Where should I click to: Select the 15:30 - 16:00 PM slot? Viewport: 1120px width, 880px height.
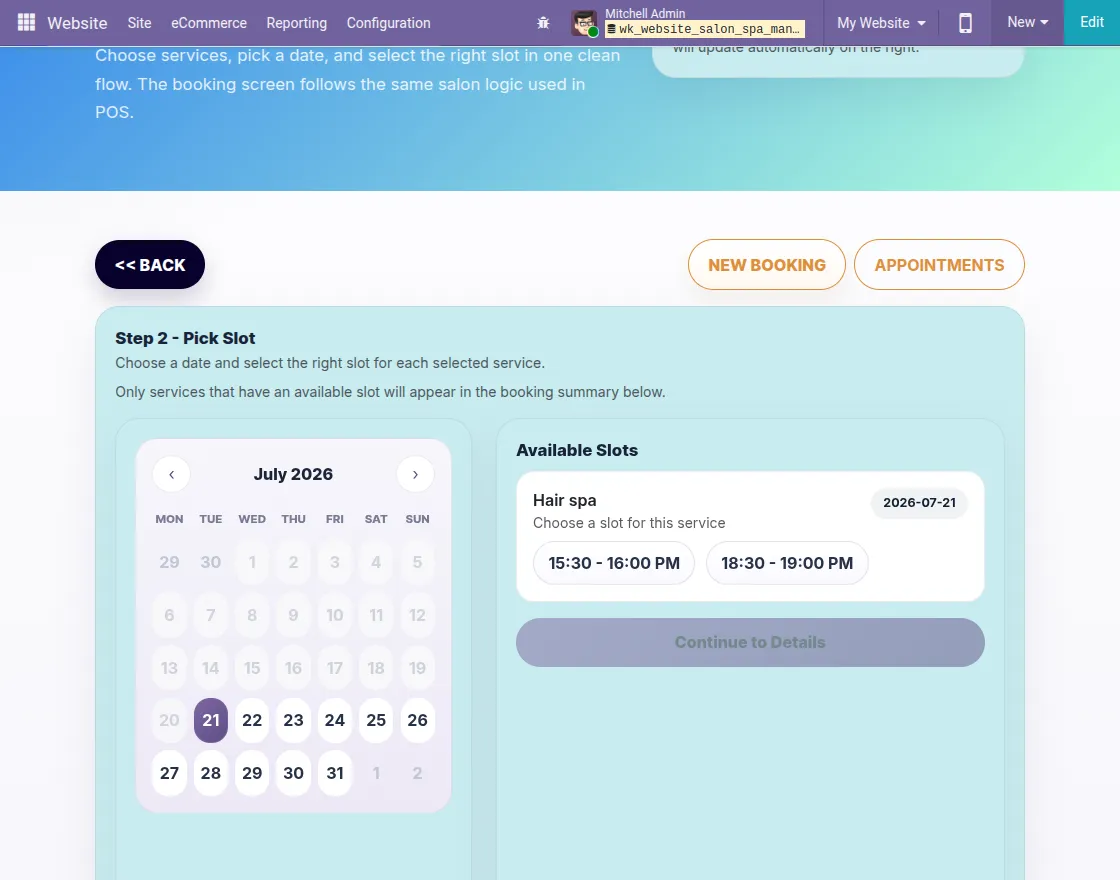(x=614, y=563)
